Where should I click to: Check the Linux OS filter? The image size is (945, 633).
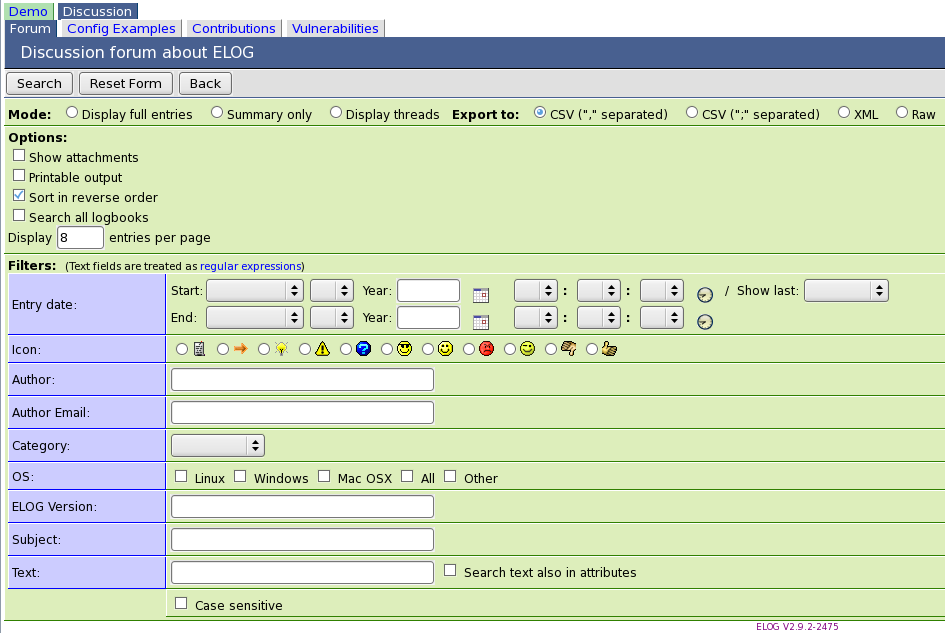click(181, 476)
